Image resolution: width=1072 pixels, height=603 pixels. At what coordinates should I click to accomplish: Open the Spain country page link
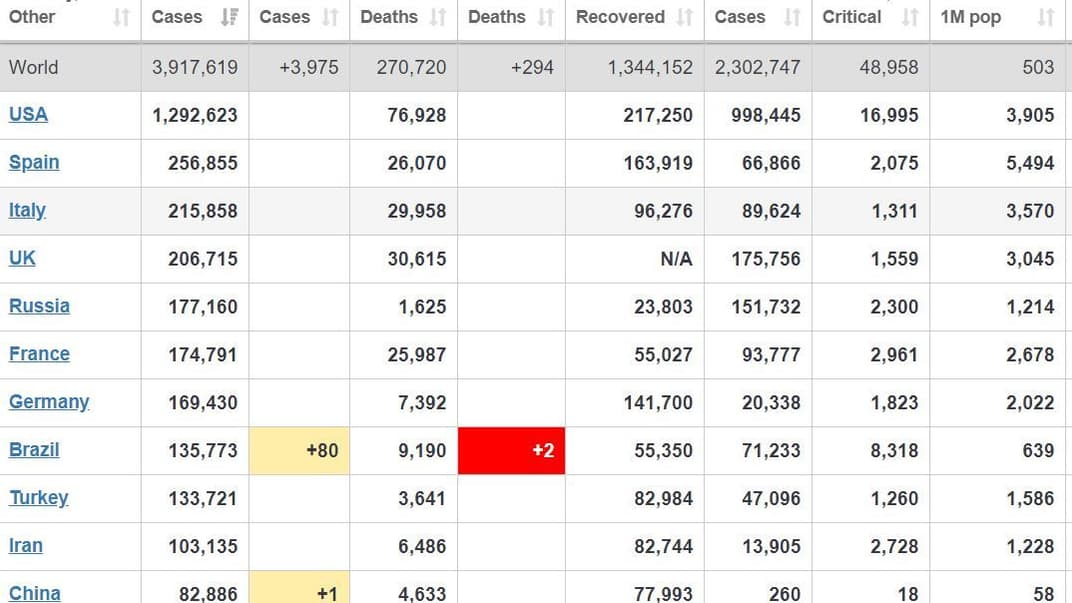(34, 162)
